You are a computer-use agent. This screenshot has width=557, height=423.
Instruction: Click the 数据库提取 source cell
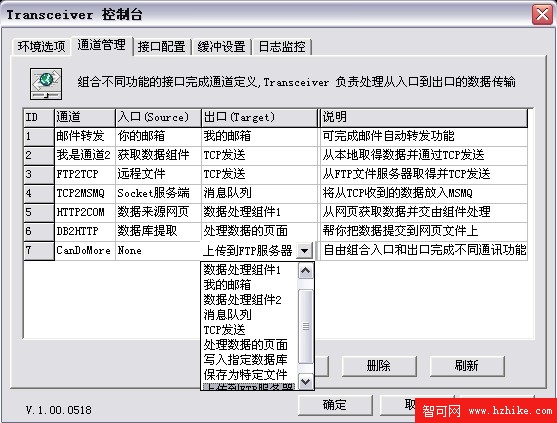(158, 232)
